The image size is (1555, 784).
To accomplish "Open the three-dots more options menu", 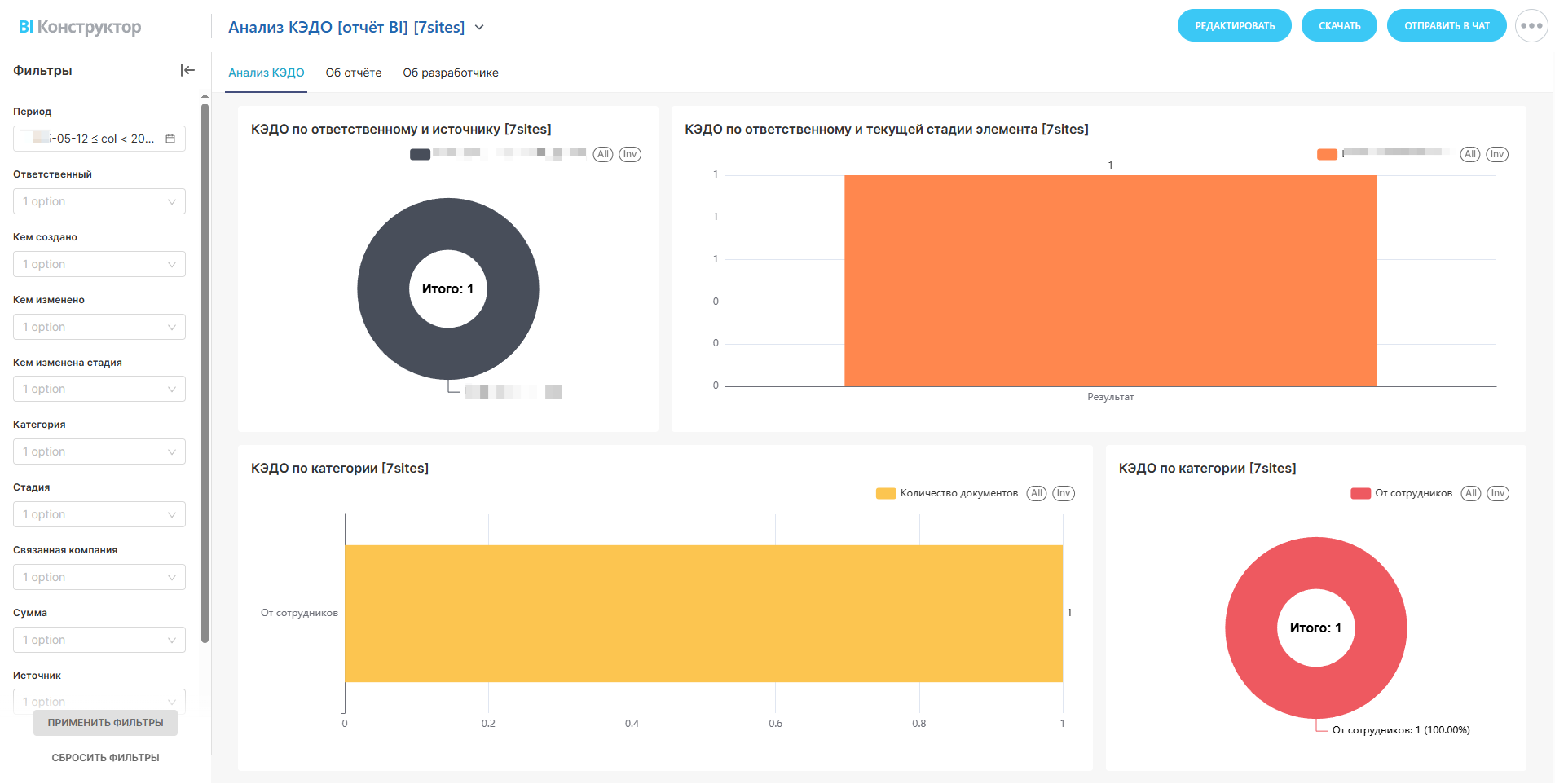I will click(1531, 26).
